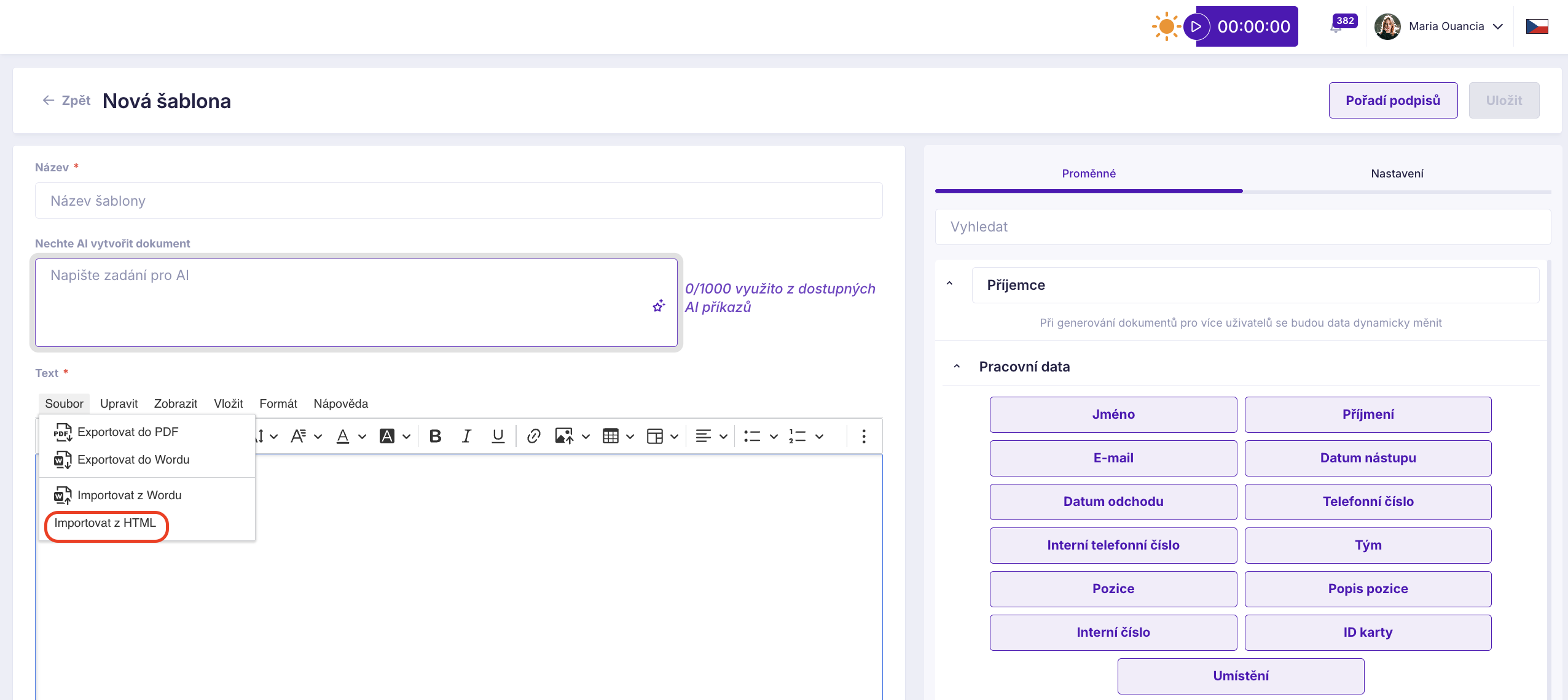Open the notification bell with 382 badge

[x=1337, y=27]
